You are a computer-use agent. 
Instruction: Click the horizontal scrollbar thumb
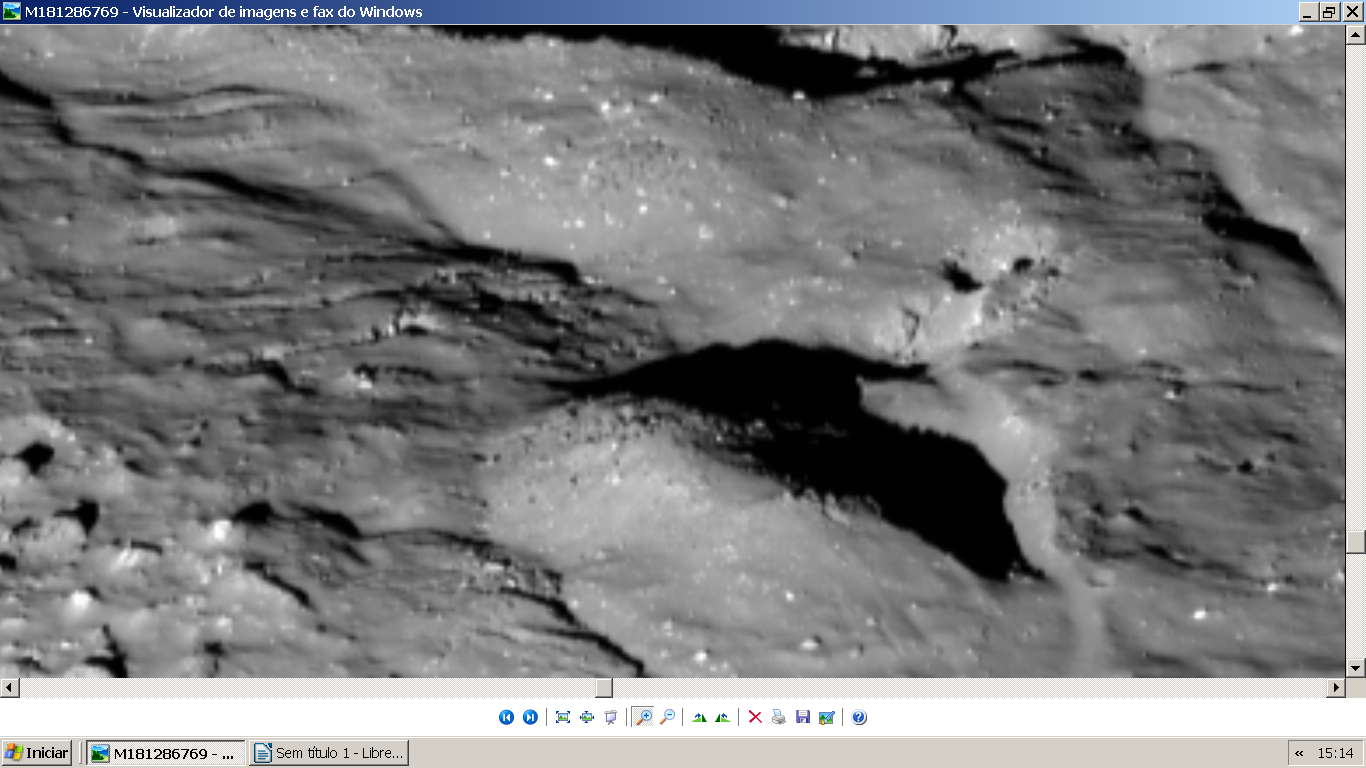603,688
